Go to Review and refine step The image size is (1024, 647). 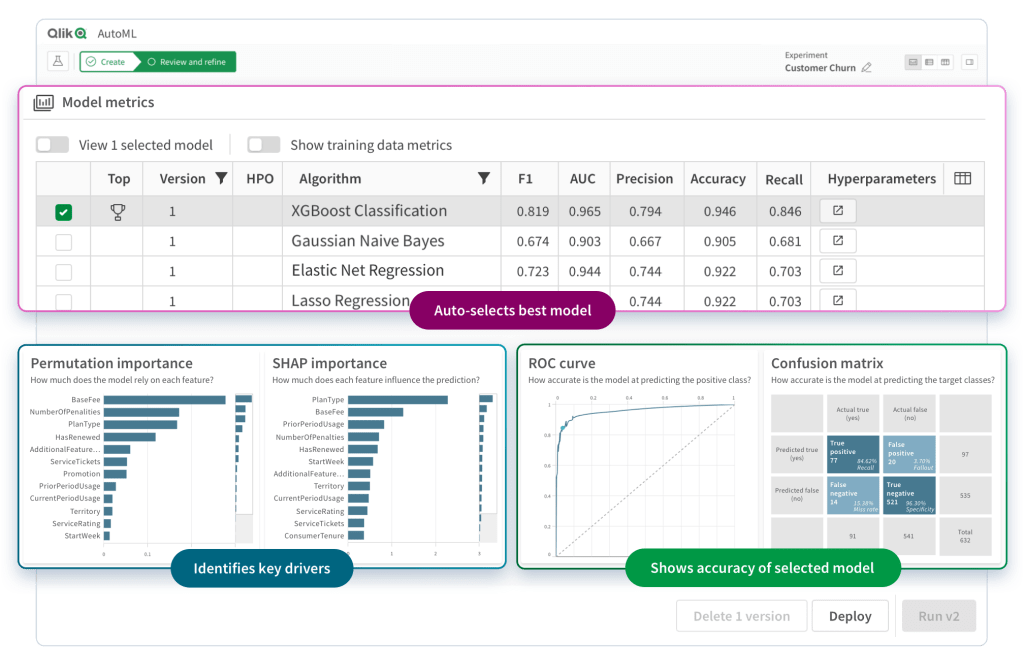click(186, 62)
